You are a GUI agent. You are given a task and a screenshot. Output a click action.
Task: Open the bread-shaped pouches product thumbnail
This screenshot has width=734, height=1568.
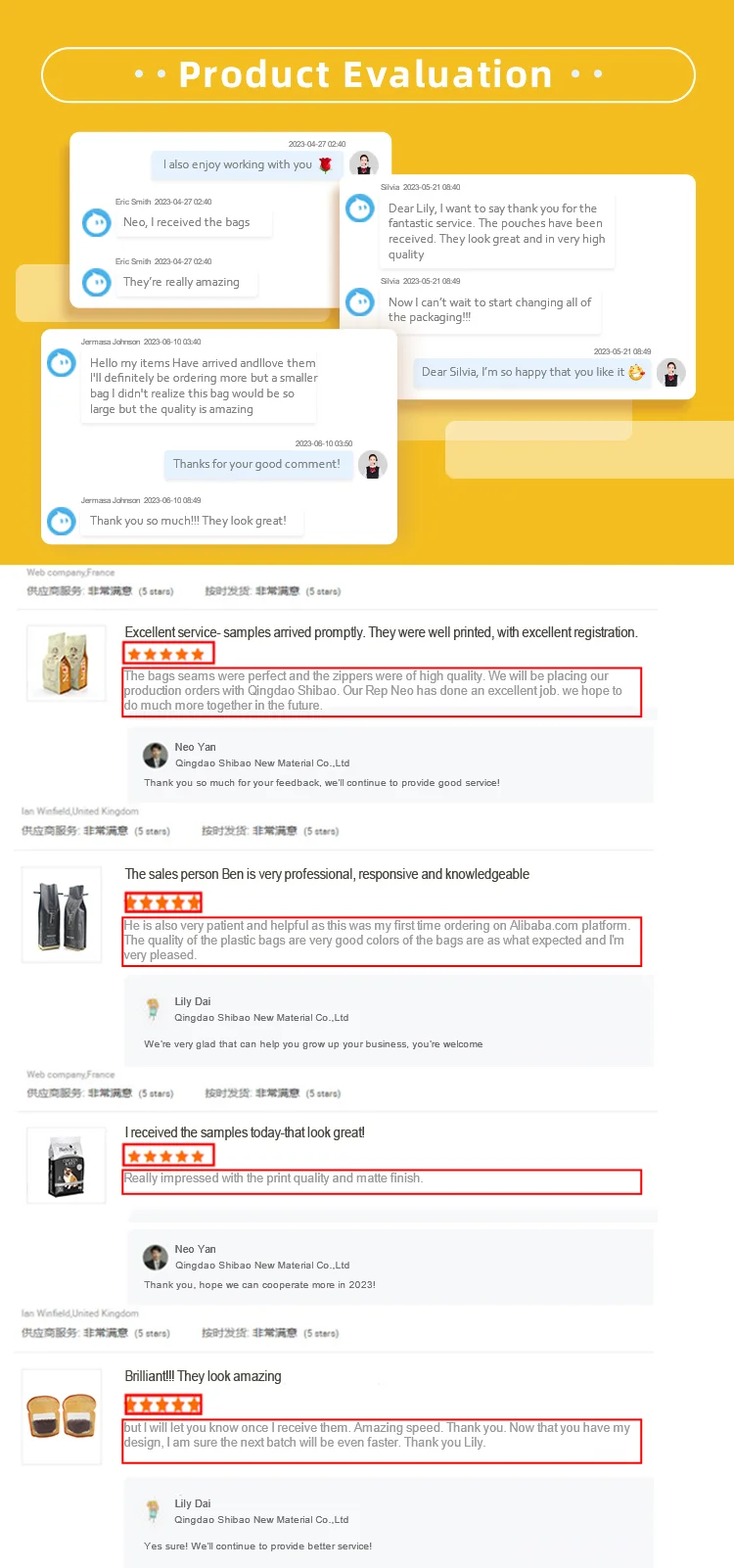pos(62,1416)
